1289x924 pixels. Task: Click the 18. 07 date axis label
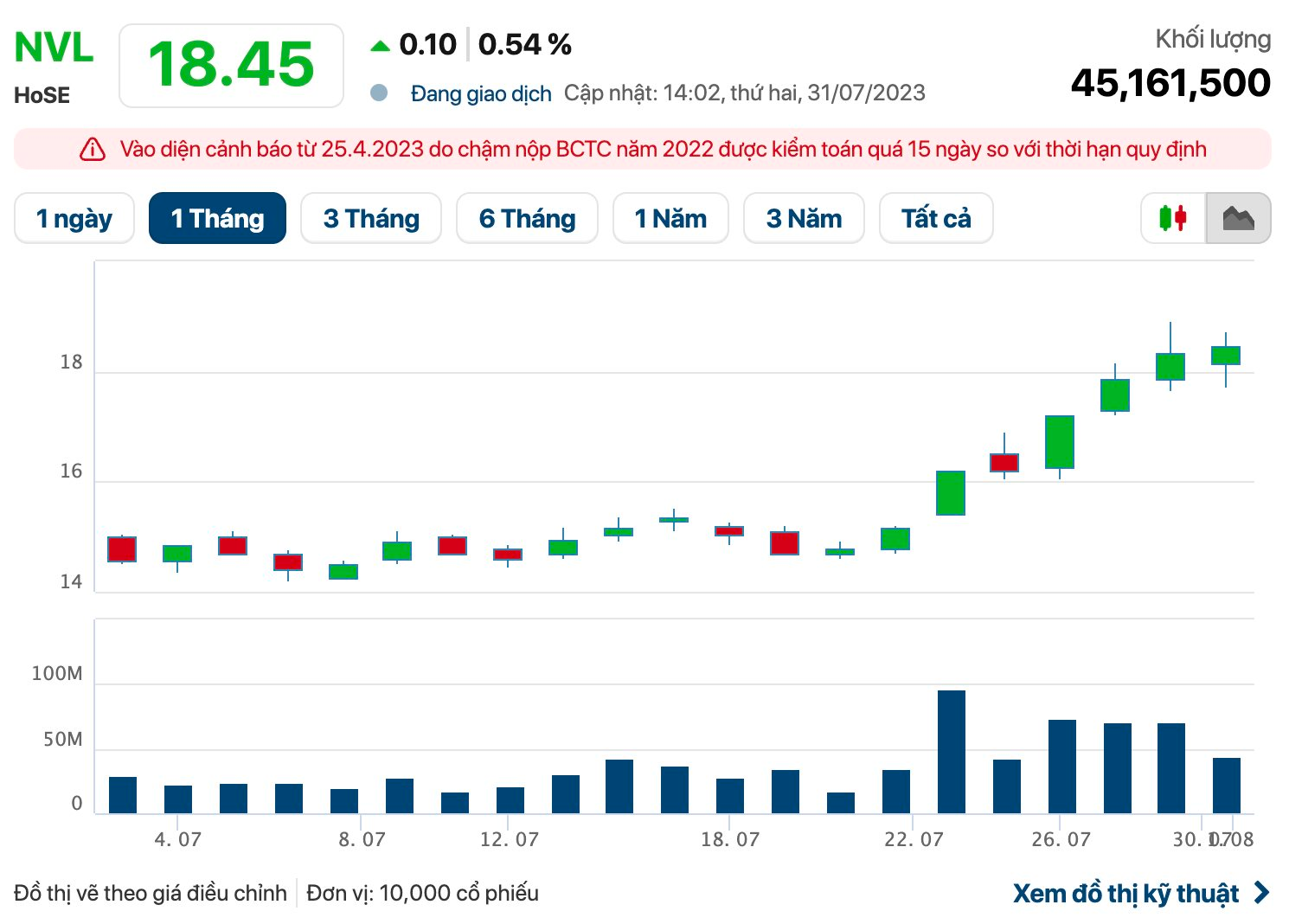[x=729, y=839]
